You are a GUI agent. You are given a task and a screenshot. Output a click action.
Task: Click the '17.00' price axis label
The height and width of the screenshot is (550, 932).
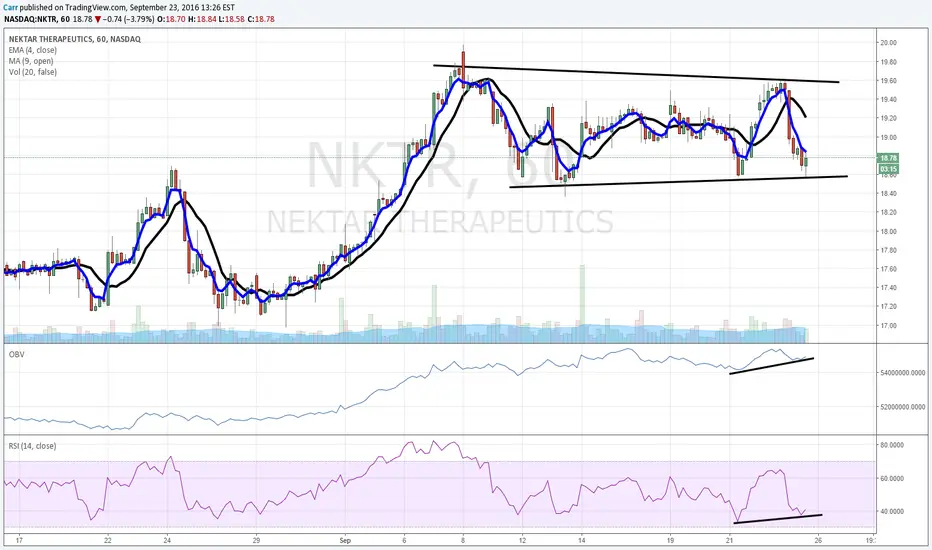889,326
